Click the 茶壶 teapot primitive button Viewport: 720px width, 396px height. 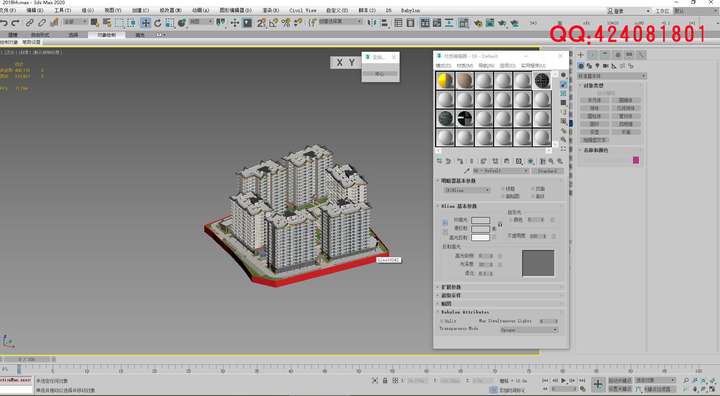click(x=594, y=132)
